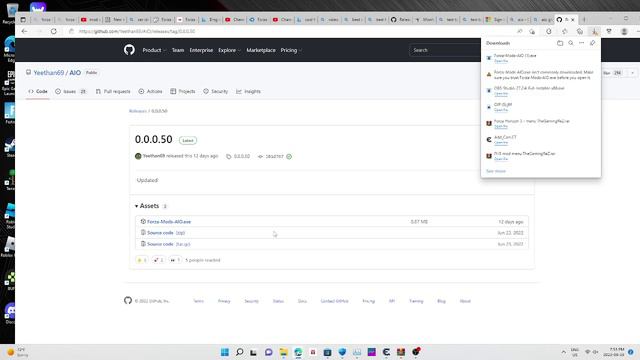Open more options in Downloads panel

pyautogui.click(x=582, y=43)
